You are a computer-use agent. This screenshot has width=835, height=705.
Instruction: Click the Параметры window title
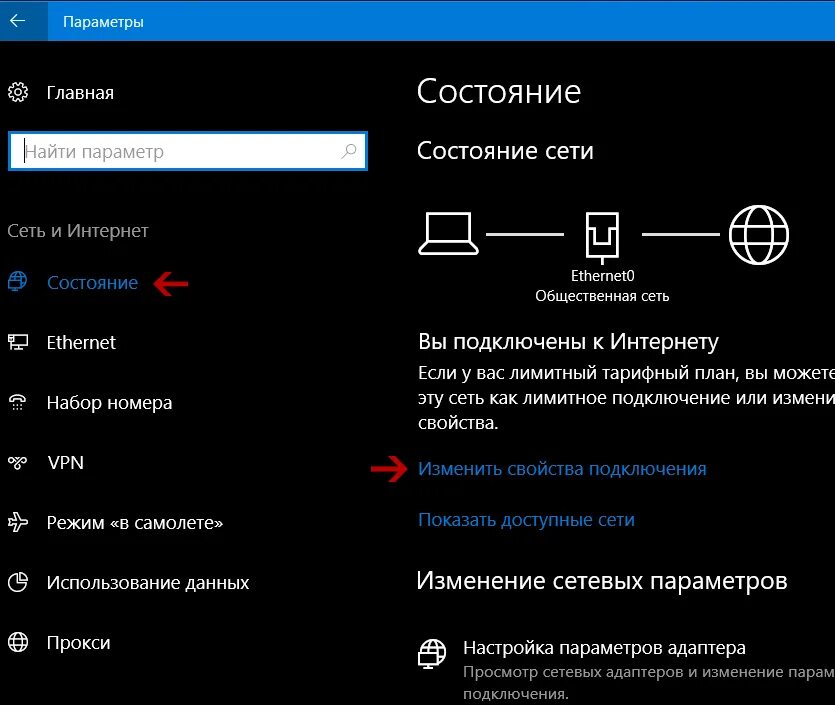point(103,22)
